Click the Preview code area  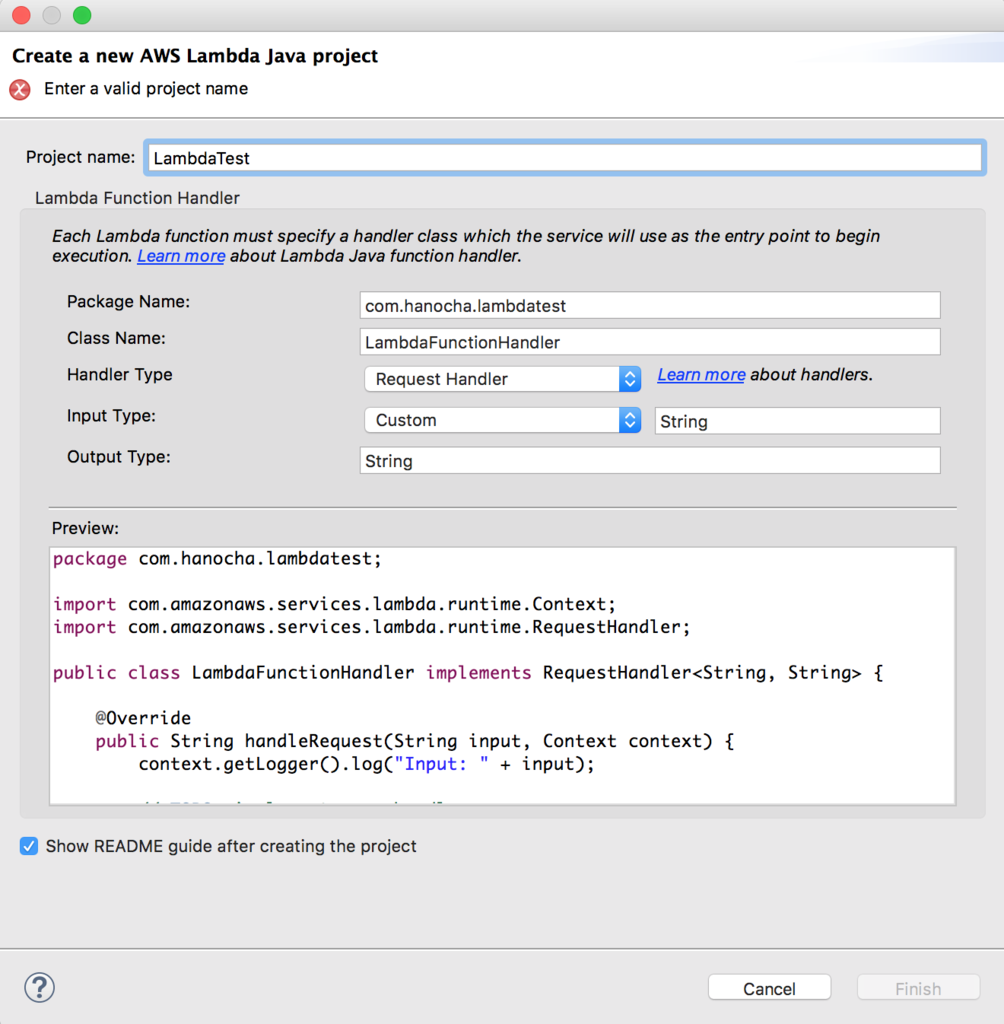[502, 676]
